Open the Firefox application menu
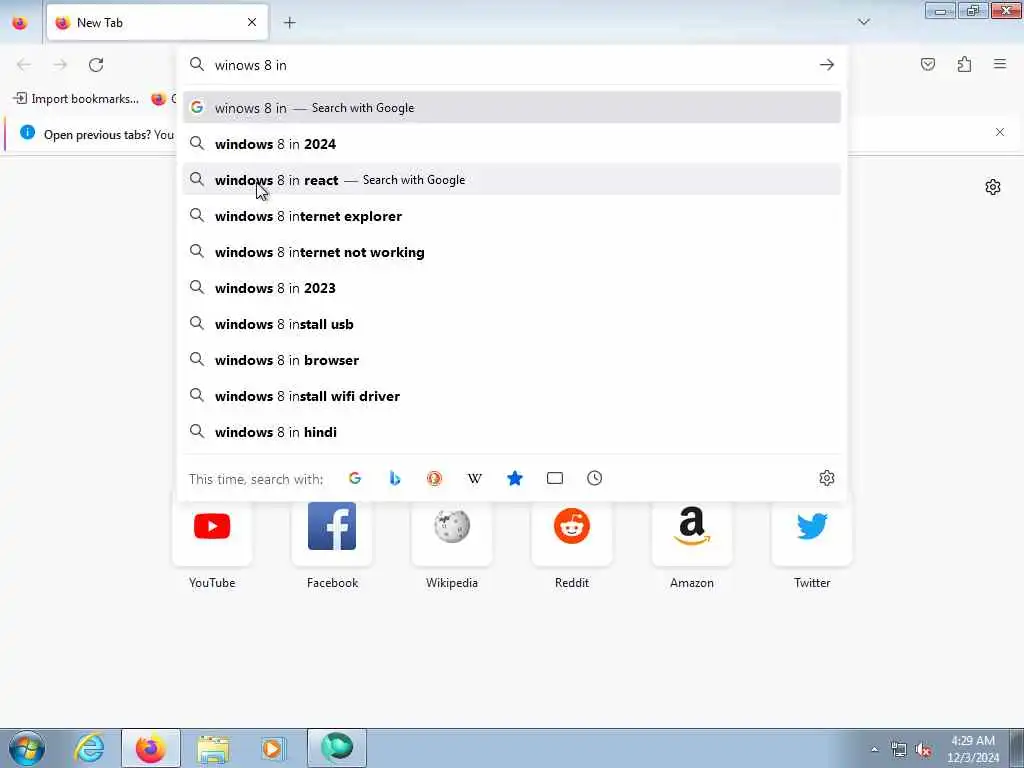Viewport: 1024px width, 768px height. click(1000, 64)
